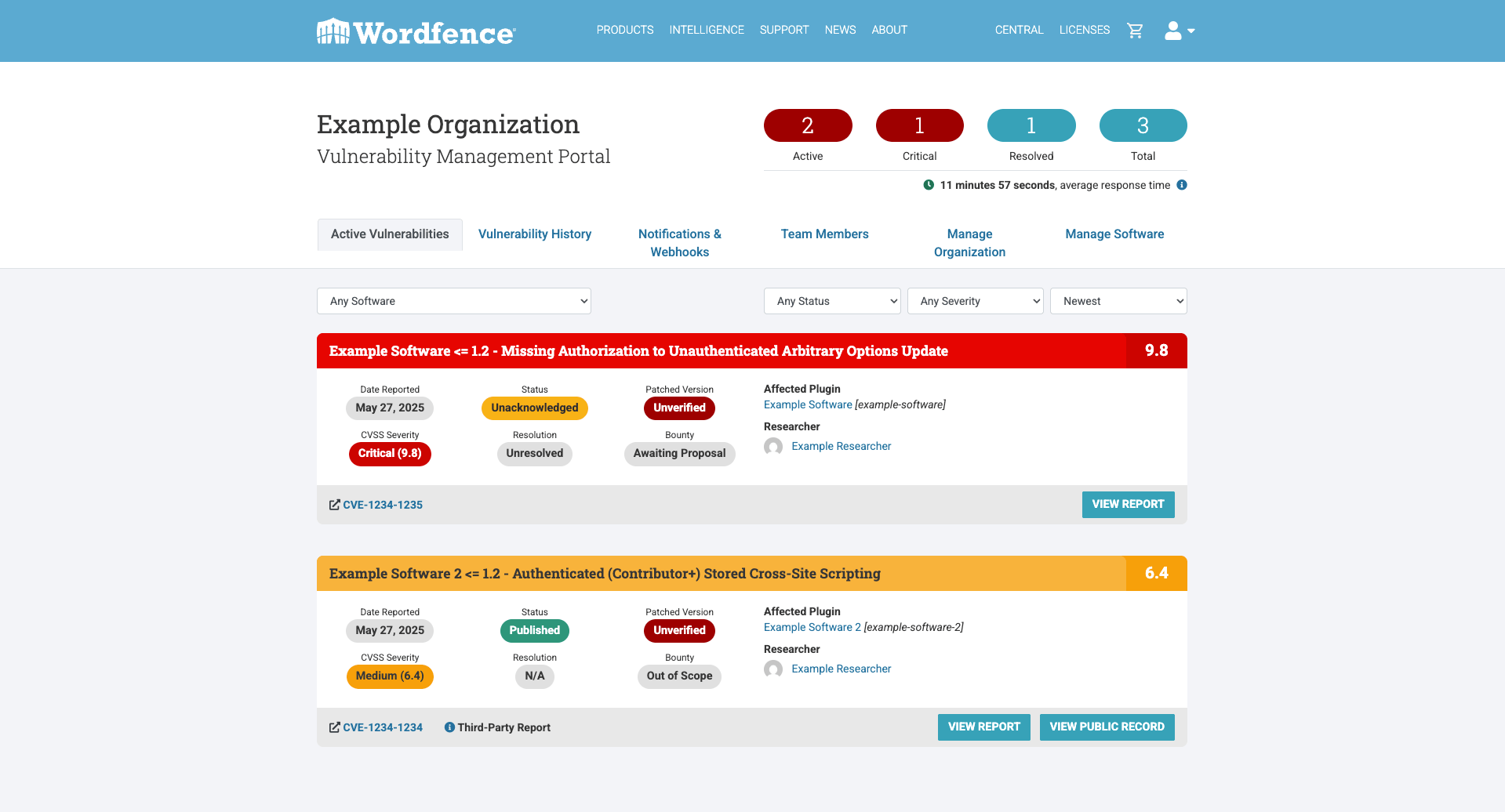The image size is (1505, 812).
Task: Click the researcher avatar in the 6.4 report
Action: (773, 669)
